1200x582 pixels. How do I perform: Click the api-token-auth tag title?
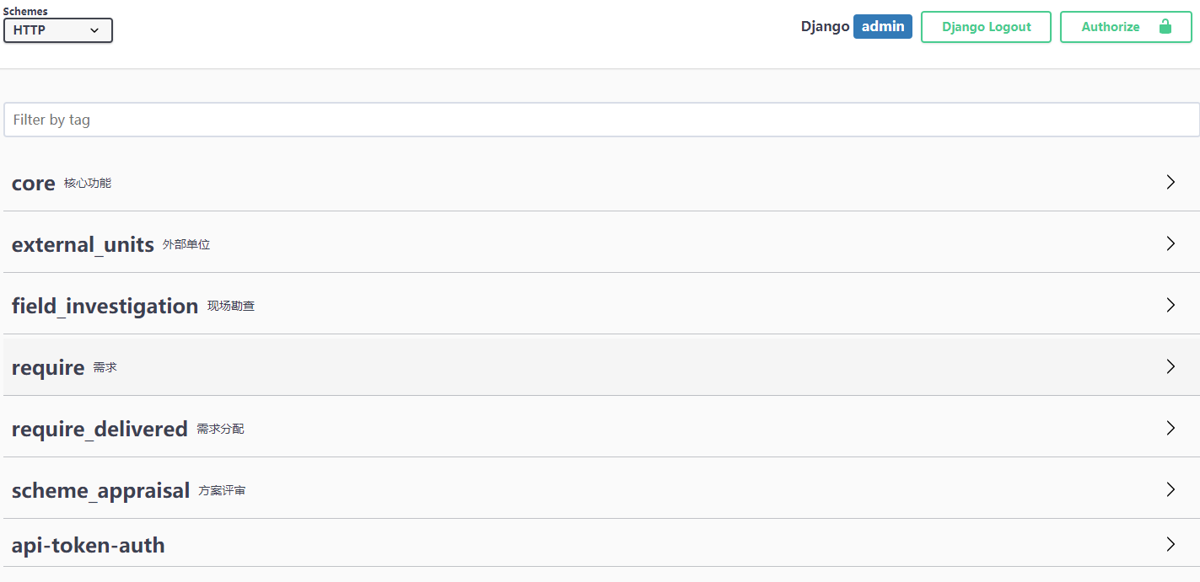[88, 545]
